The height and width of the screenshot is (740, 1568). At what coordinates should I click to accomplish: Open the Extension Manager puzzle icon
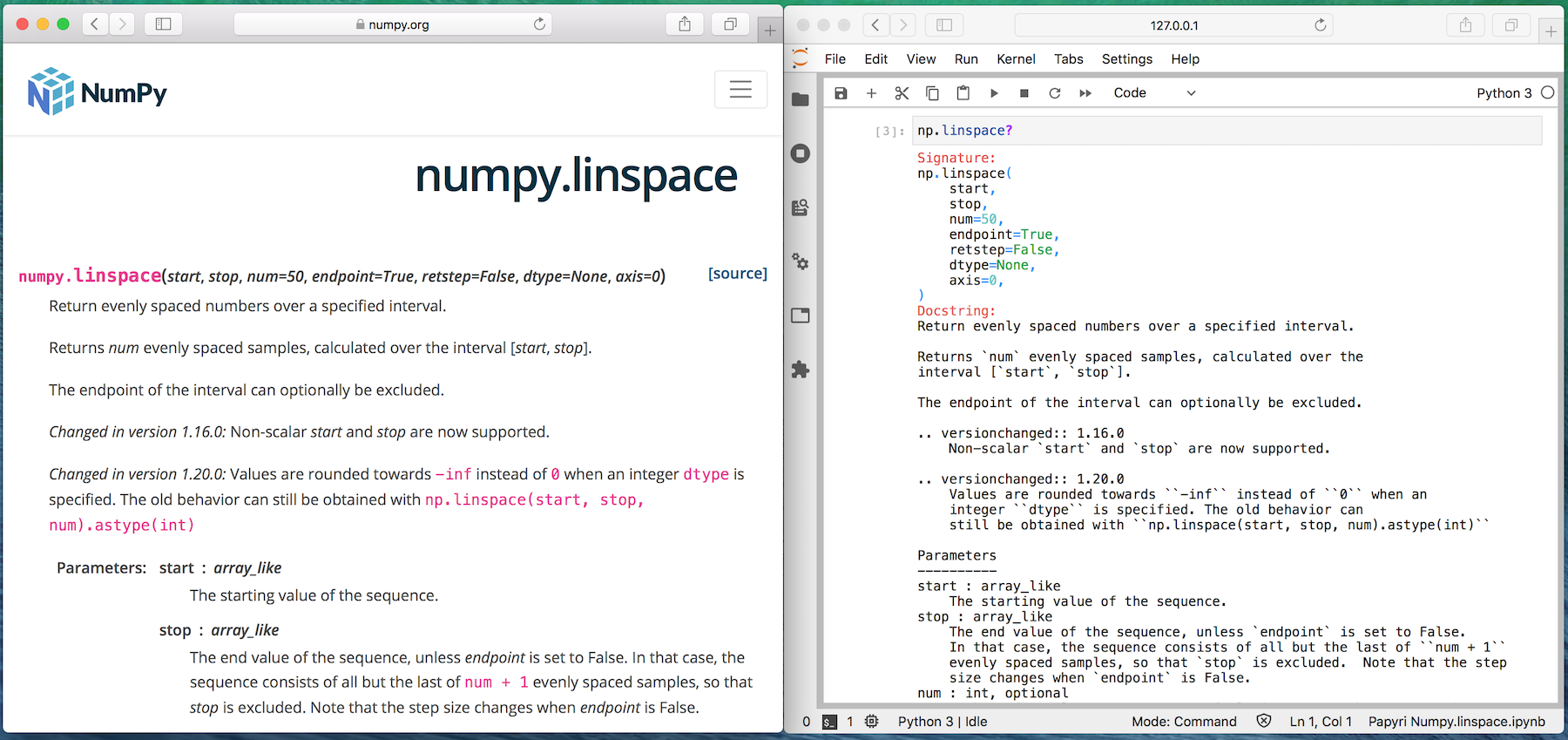(801, 370)
